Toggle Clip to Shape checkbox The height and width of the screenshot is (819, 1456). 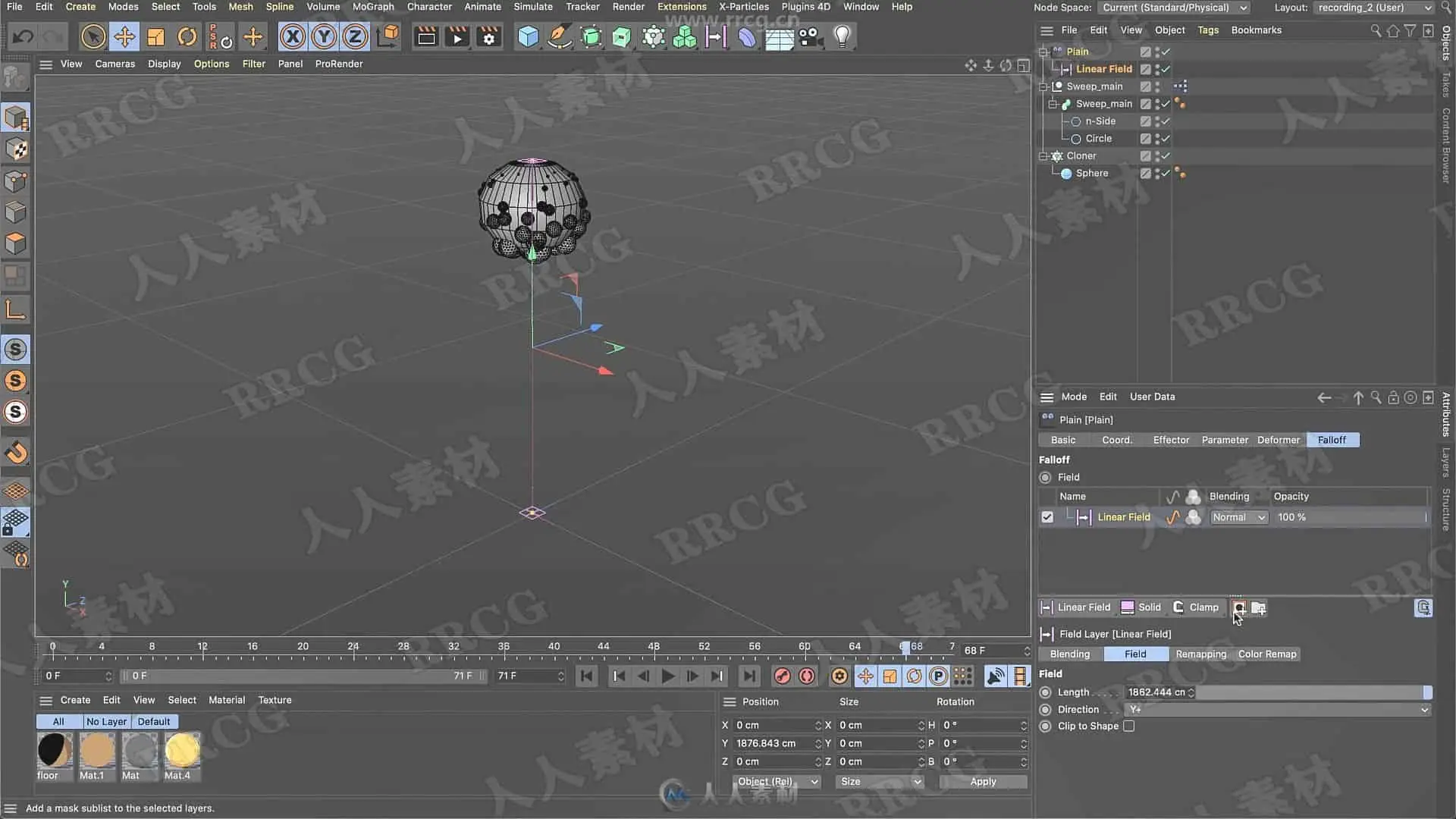tap(1128, 726)
